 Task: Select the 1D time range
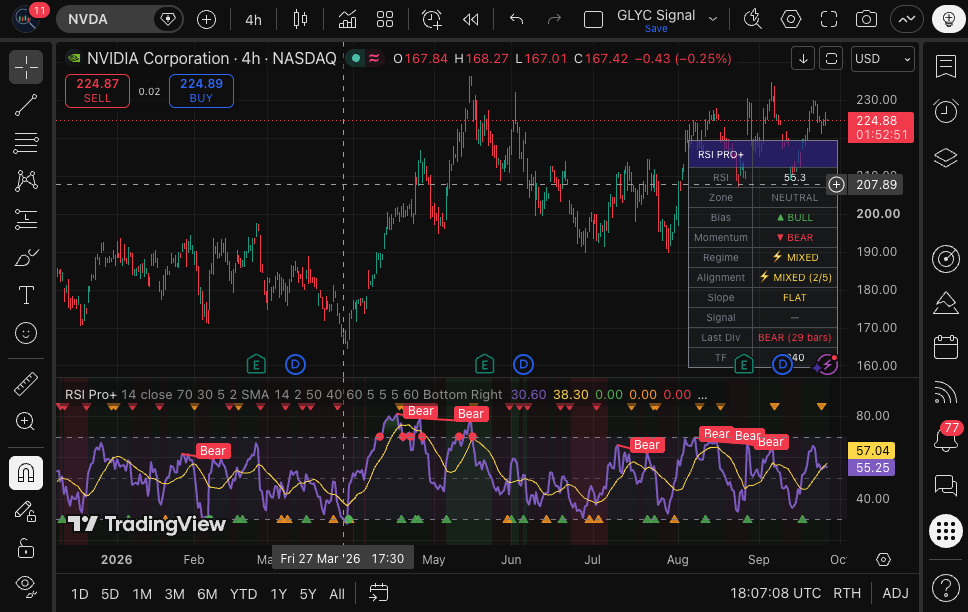(x=80, y=593)
